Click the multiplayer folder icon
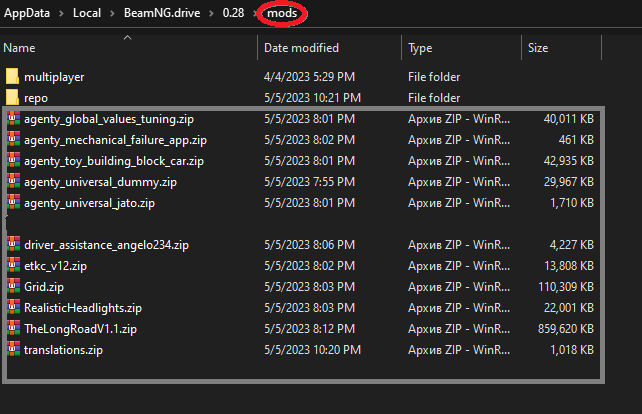Image resolution: width=642 pixels, height=414 pixels. click(x=13, y=76)
